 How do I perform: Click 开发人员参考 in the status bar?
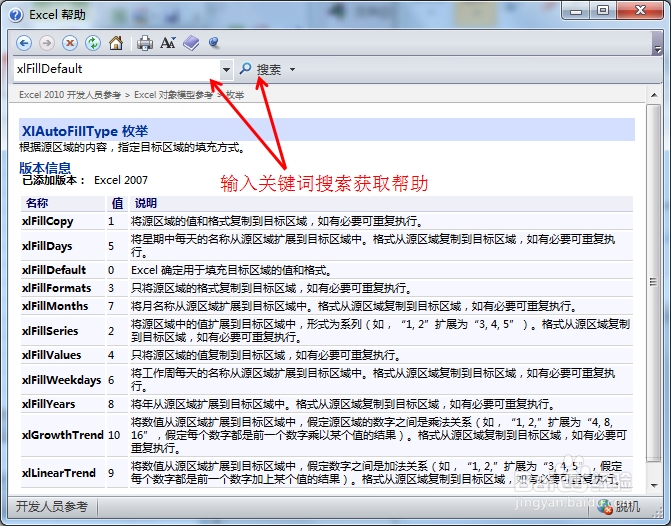point(52,507)
